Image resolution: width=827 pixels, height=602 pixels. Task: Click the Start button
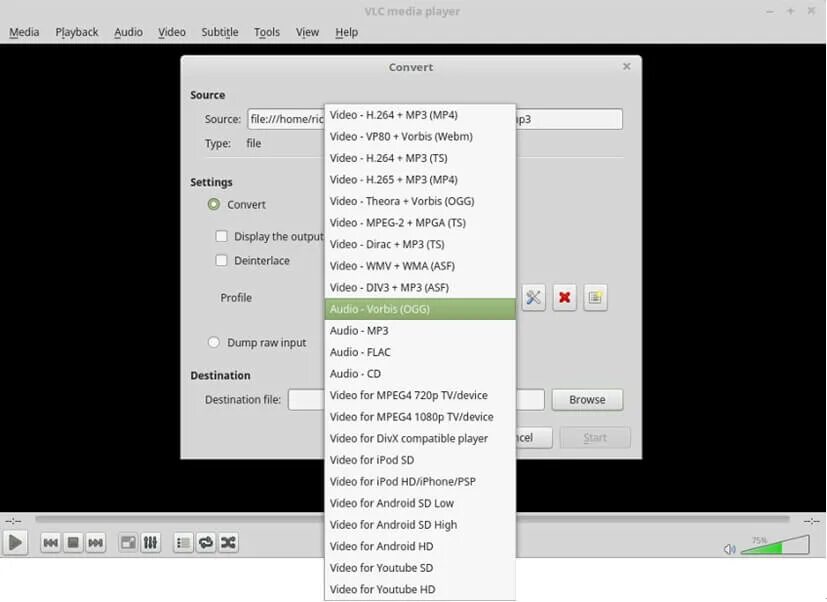point(595,437)
